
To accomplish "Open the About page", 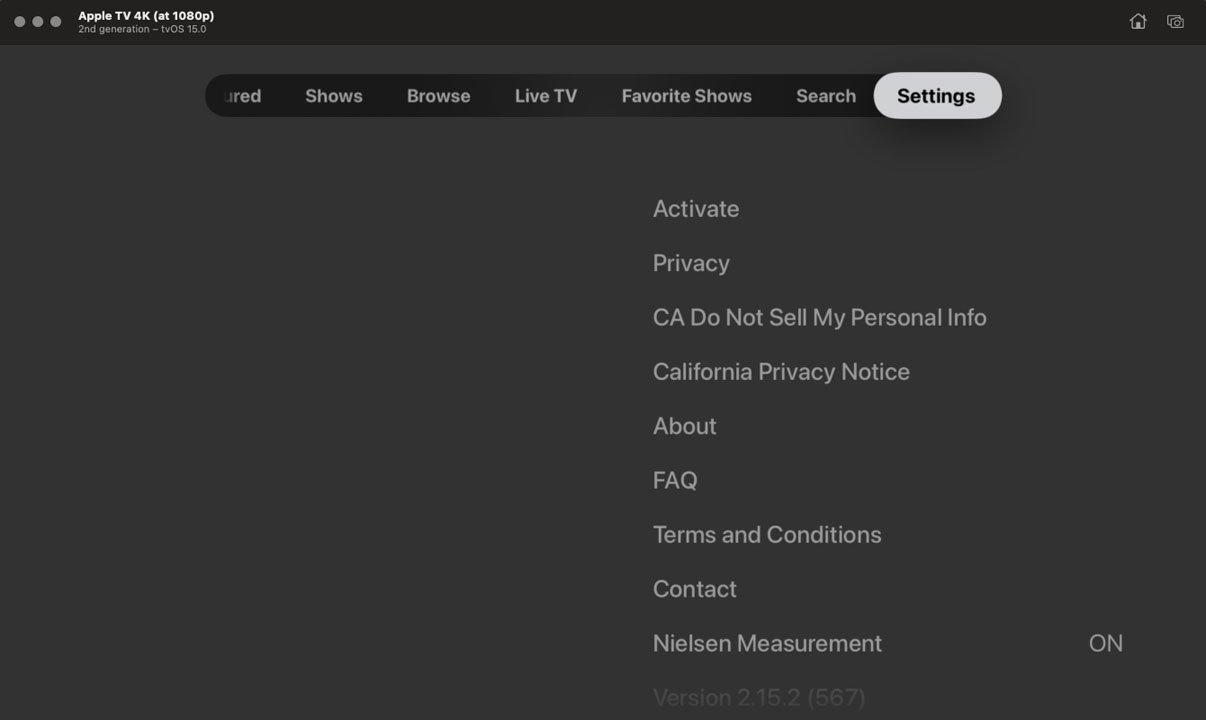I will (x=684, y=426).
